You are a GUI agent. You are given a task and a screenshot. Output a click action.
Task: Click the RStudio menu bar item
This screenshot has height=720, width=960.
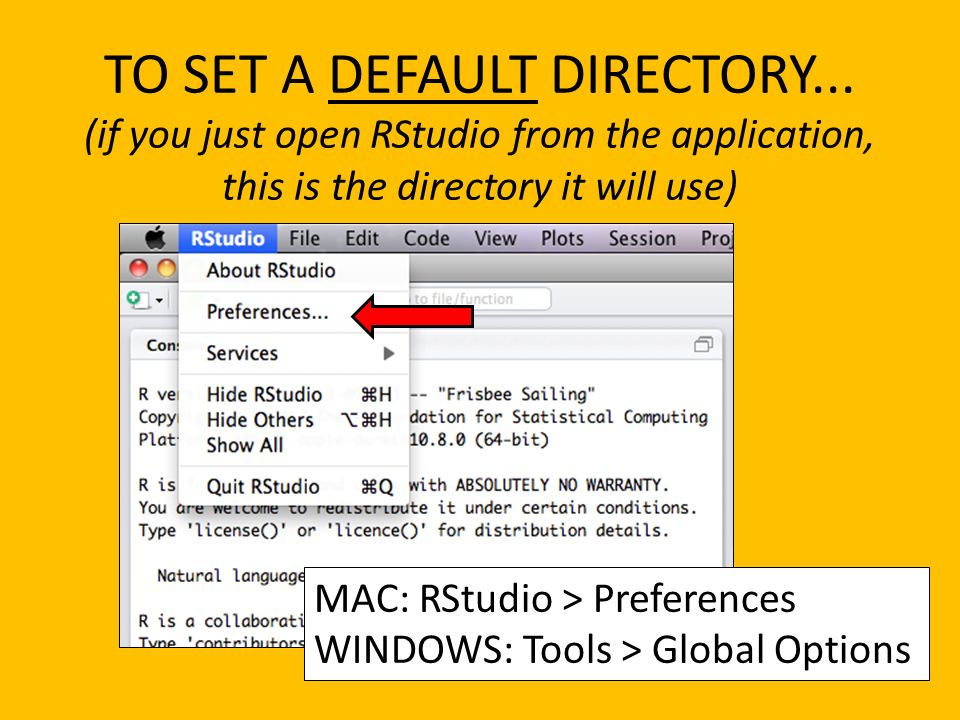click(x=228, y=238)
